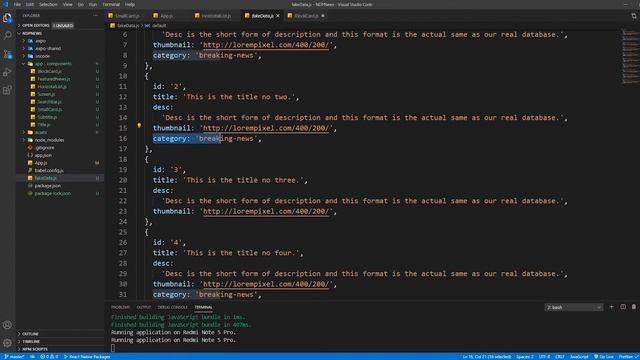Click the CRLF end of line setting
The height and width of the screenshot is (360, 640).
click(x=560, y=357)
